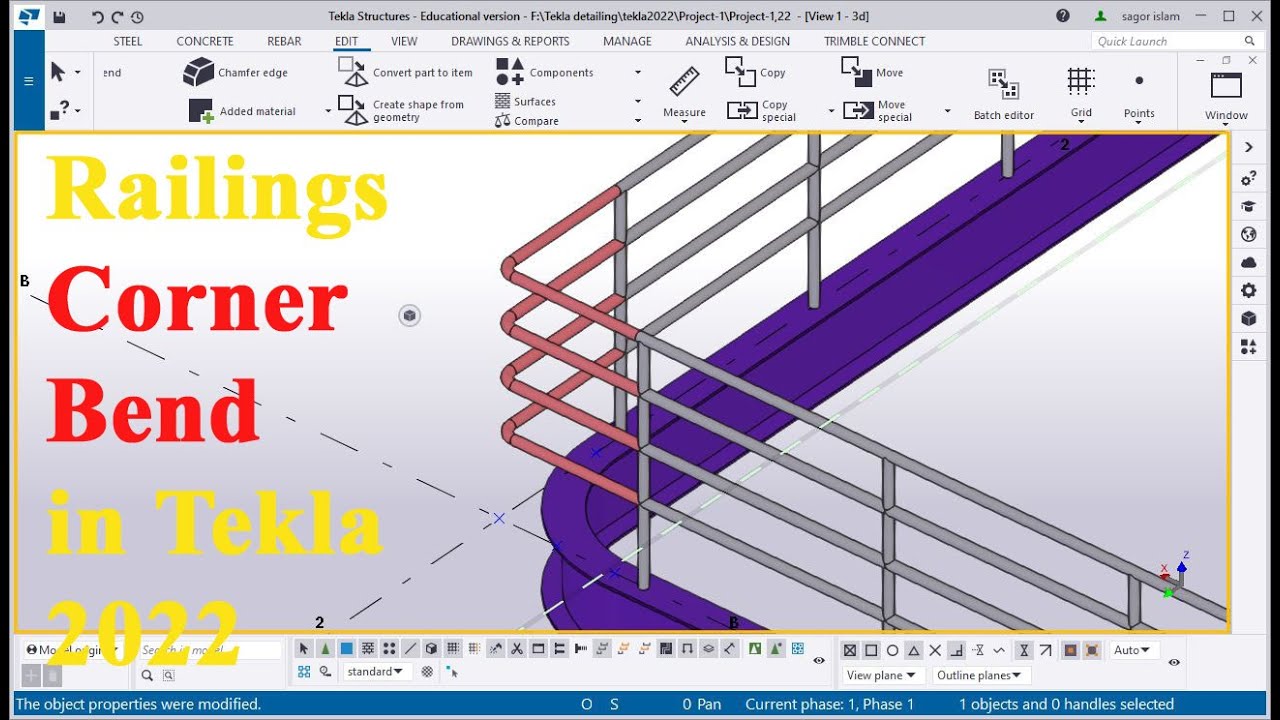
Task: Click the Copy command
Action: tap(756, 72)
